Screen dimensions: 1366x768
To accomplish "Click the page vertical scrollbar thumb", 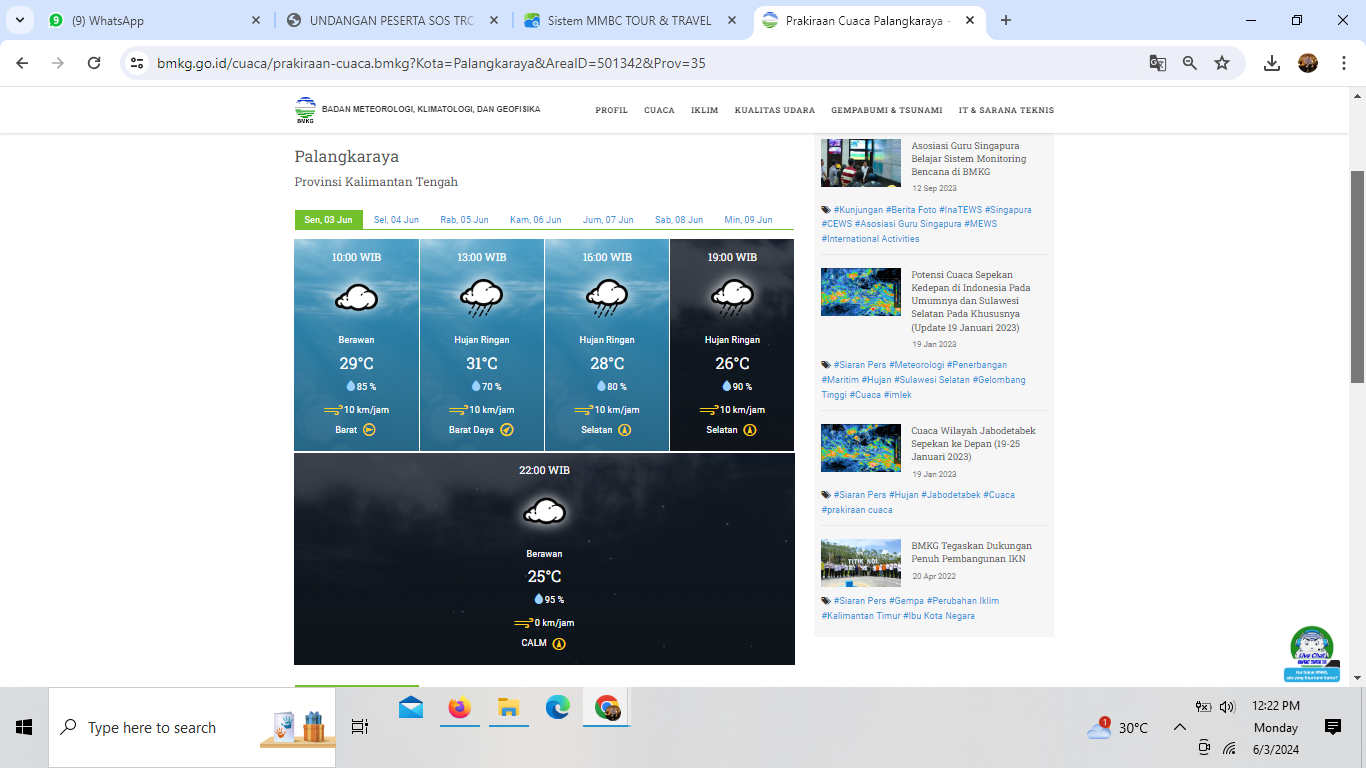I will pos(1357,276).
